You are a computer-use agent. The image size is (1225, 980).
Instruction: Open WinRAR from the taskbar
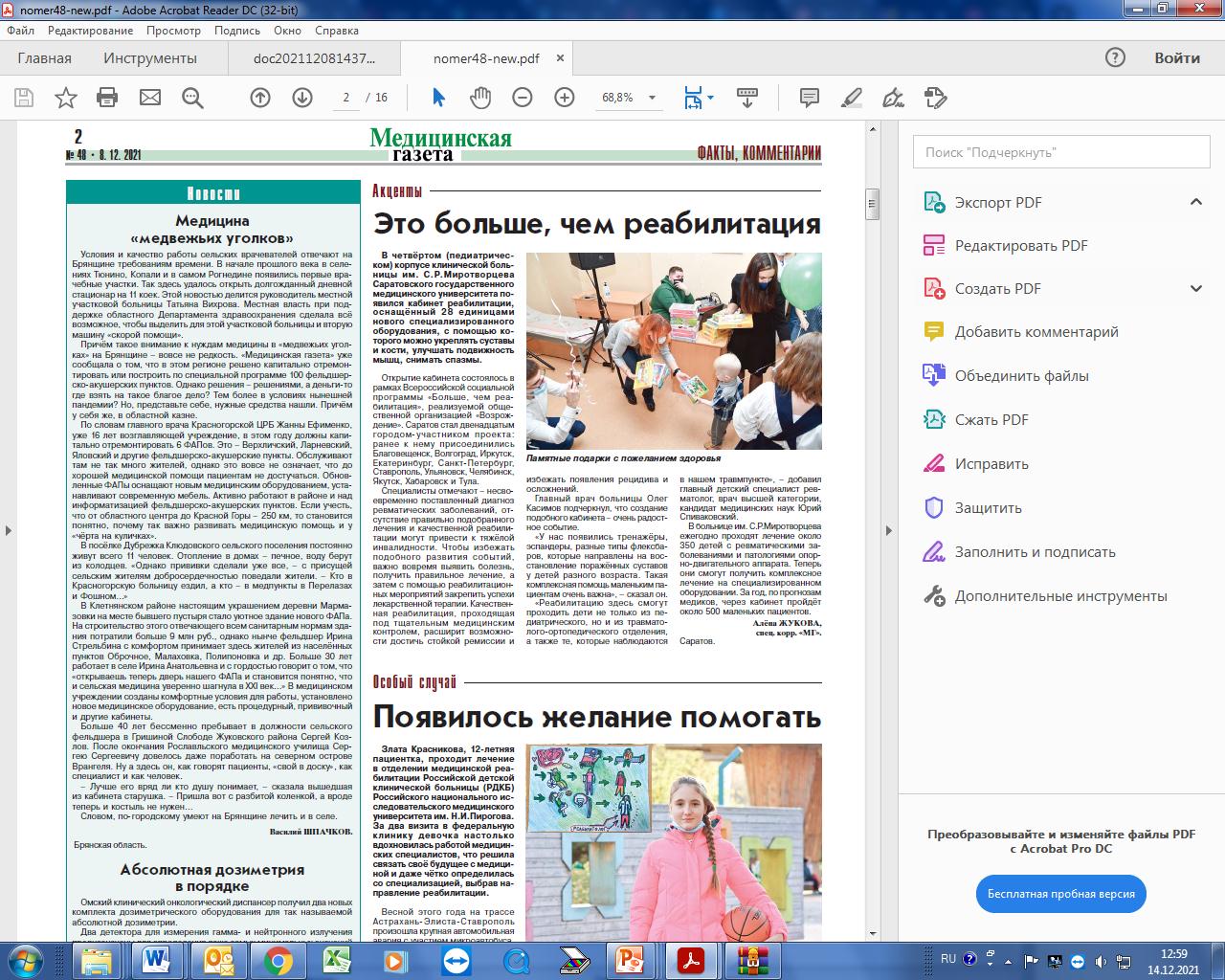click(751, 960)
